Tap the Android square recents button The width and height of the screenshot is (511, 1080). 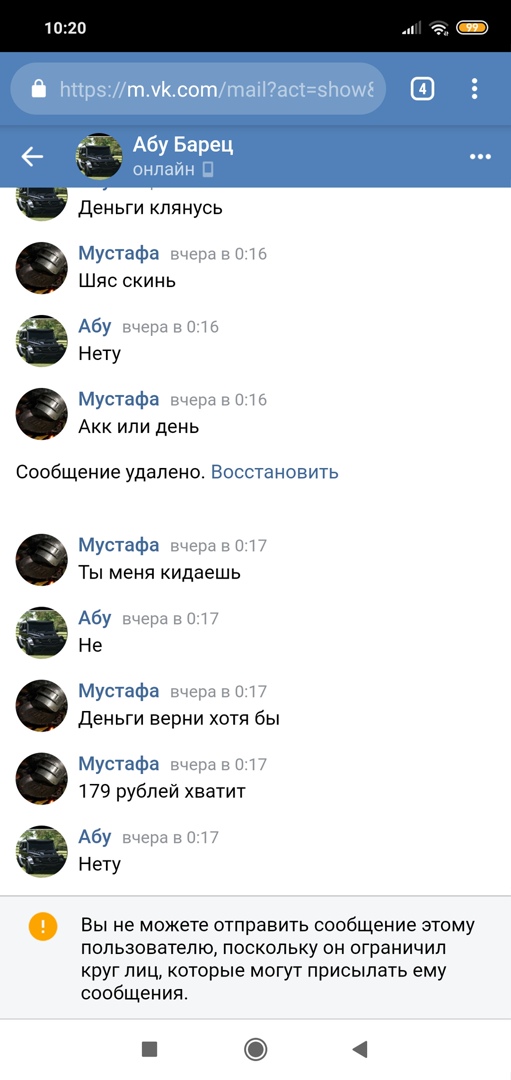(x=149, y=1049)
